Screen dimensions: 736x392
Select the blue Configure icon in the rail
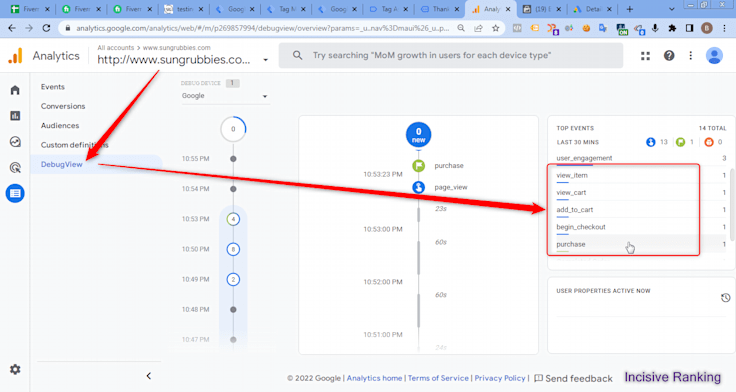point(15,193)
